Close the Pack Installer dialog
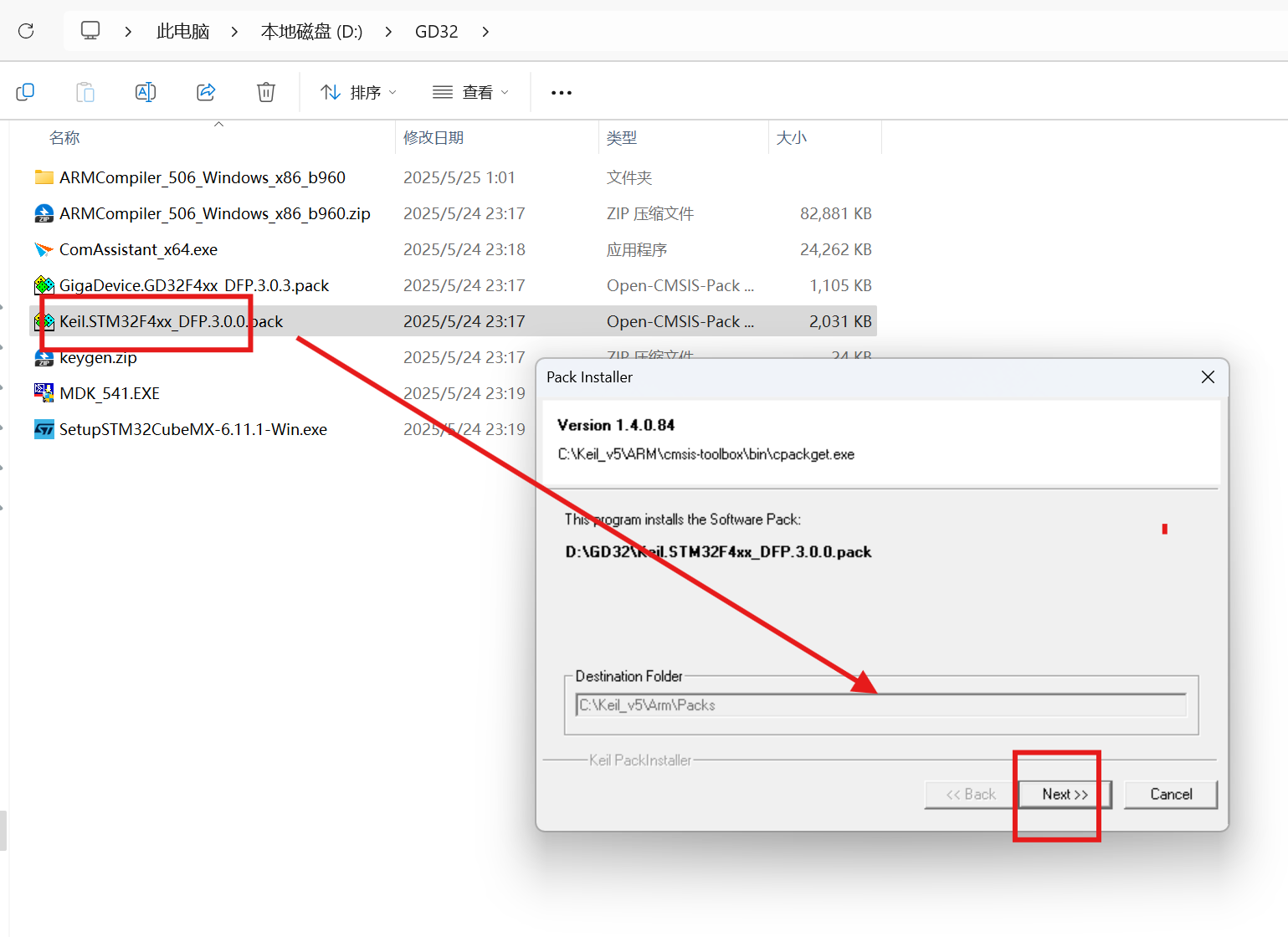Viewport: 1288px width, 937px height. pos(1208,377)
